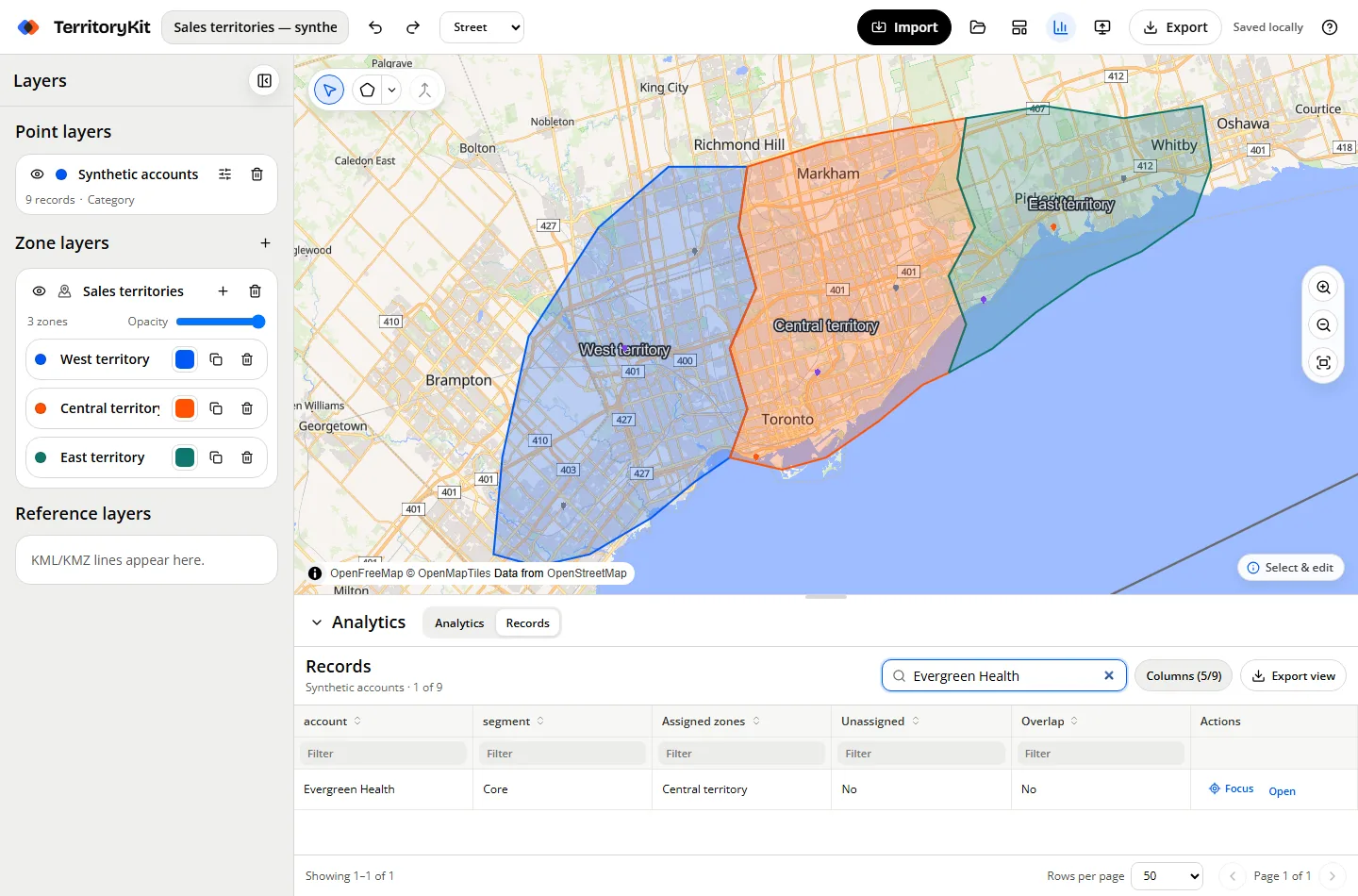Toggle visibility of Sales territories layer
Viewport: 1358px width, 896px height.
(x=40, y=291)
